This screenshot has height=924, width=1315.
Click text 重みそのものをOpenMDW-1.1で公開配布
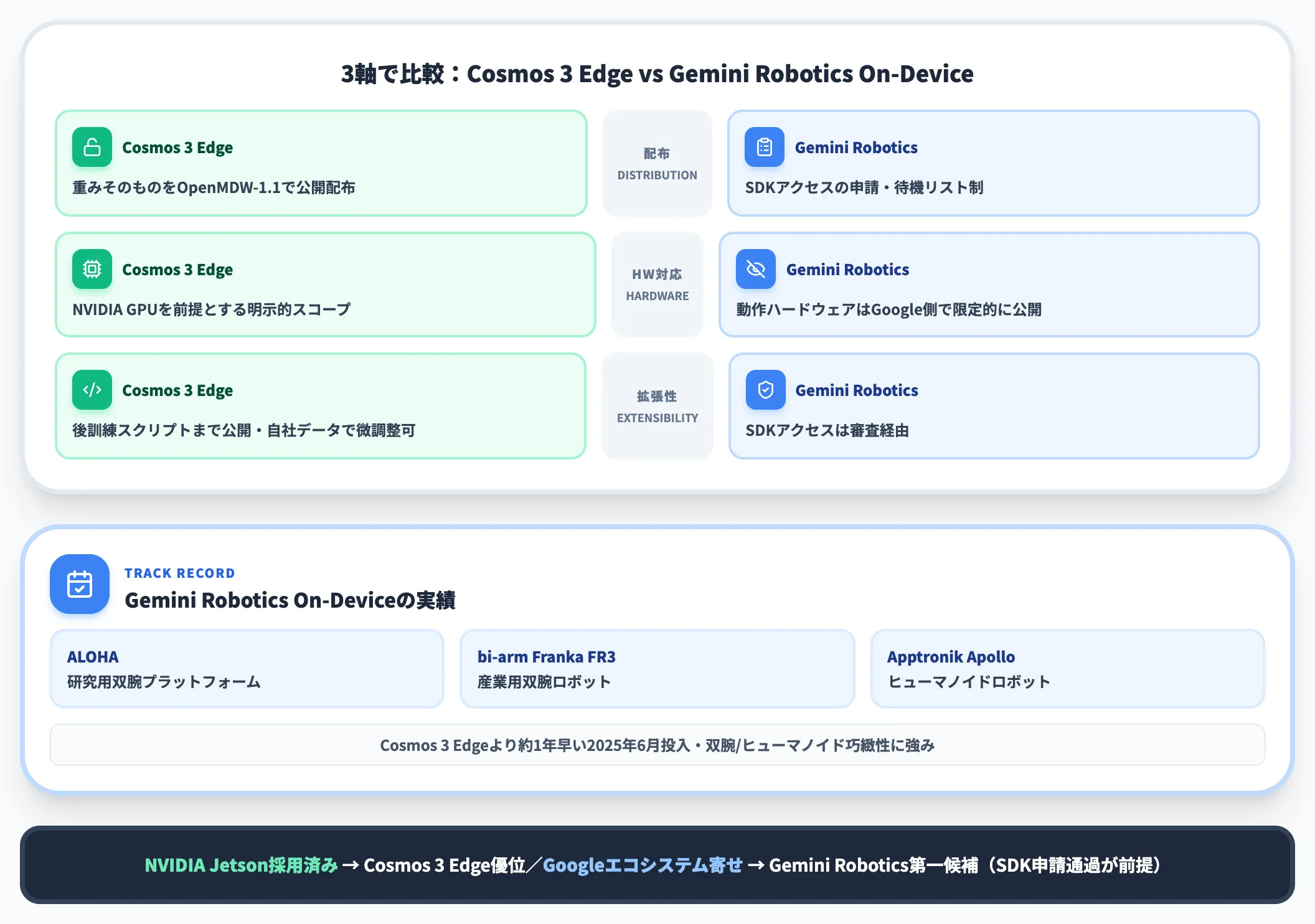[x=214, y=187]
